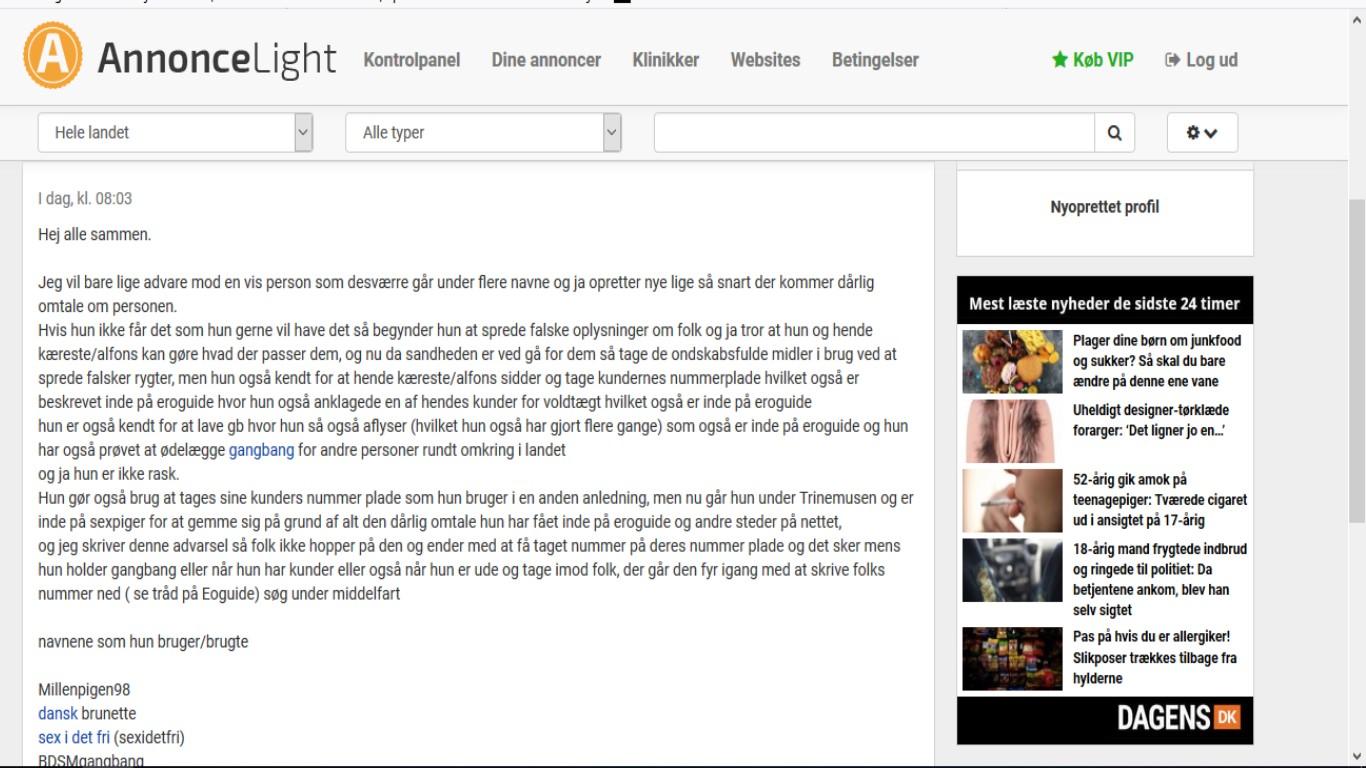Click the Køb VIP star link
1366x768 pixels.
(x=1092, y=60)
